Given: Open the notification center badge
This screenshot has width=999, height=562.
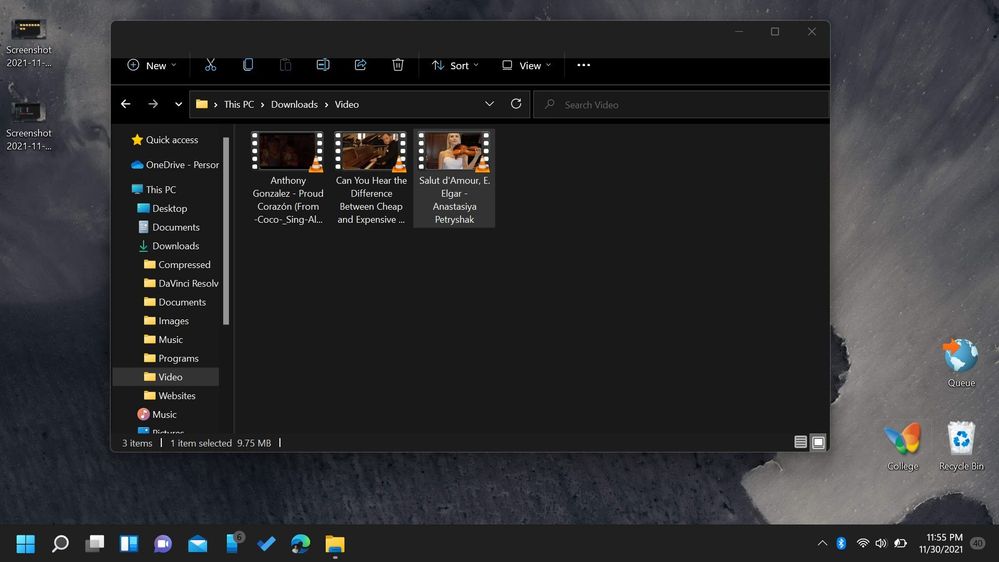Looking at the screenshot, I should pyautogui.click(x=977, y=544).
